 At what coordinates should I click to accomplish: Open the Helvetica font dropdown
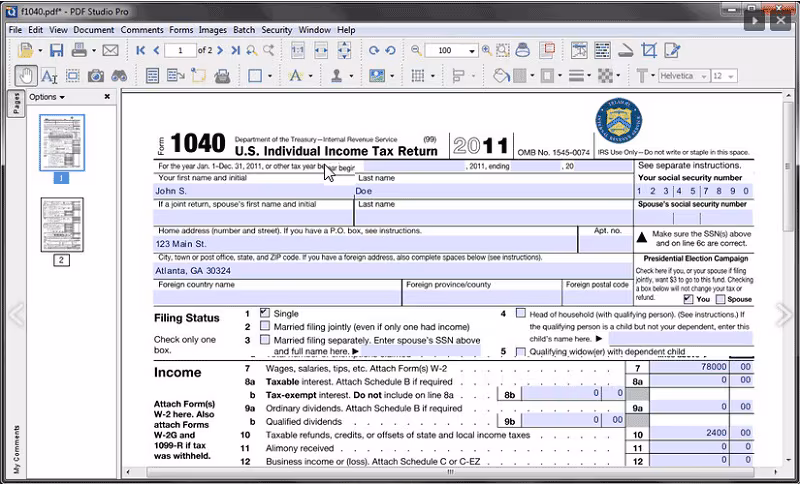[704, 76]
